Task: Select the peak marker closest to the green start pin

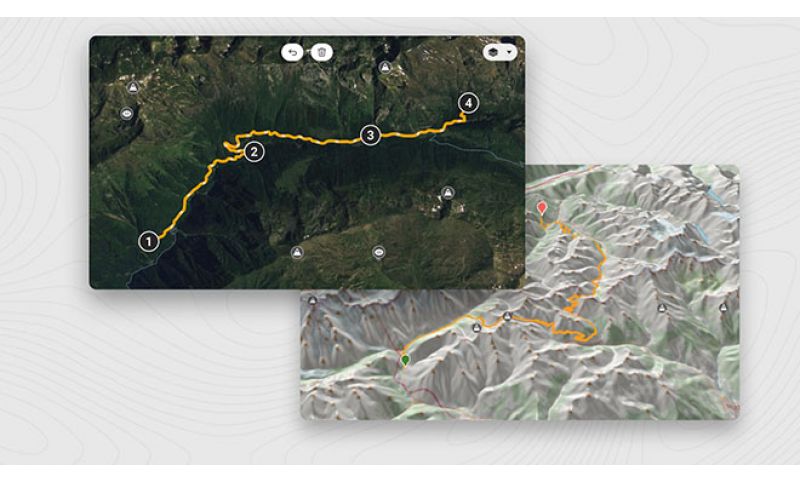Action: tap(477, 327)
